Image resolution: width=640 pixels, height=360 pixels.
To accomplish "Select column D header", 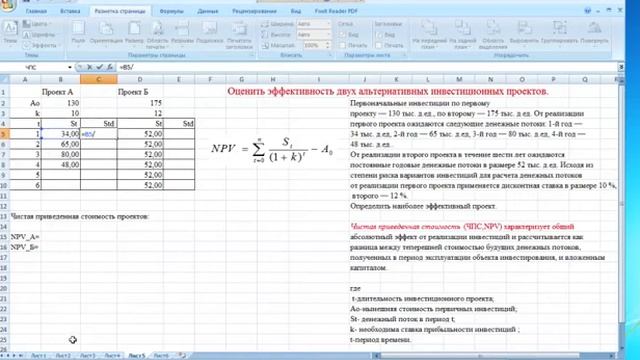I will [x=140, y=80].
